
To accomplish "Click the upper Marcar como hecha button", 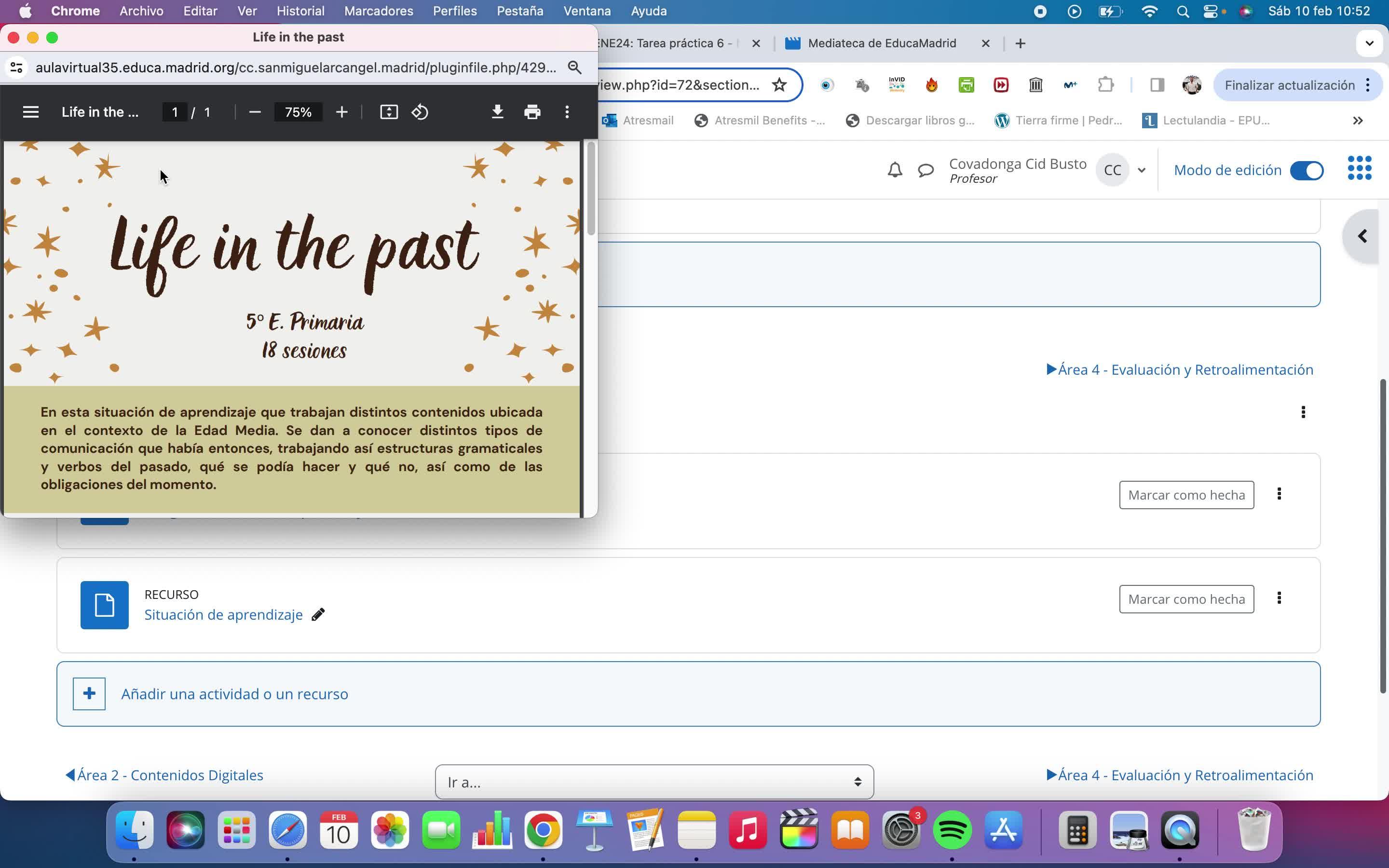I will coord(1186,495).
